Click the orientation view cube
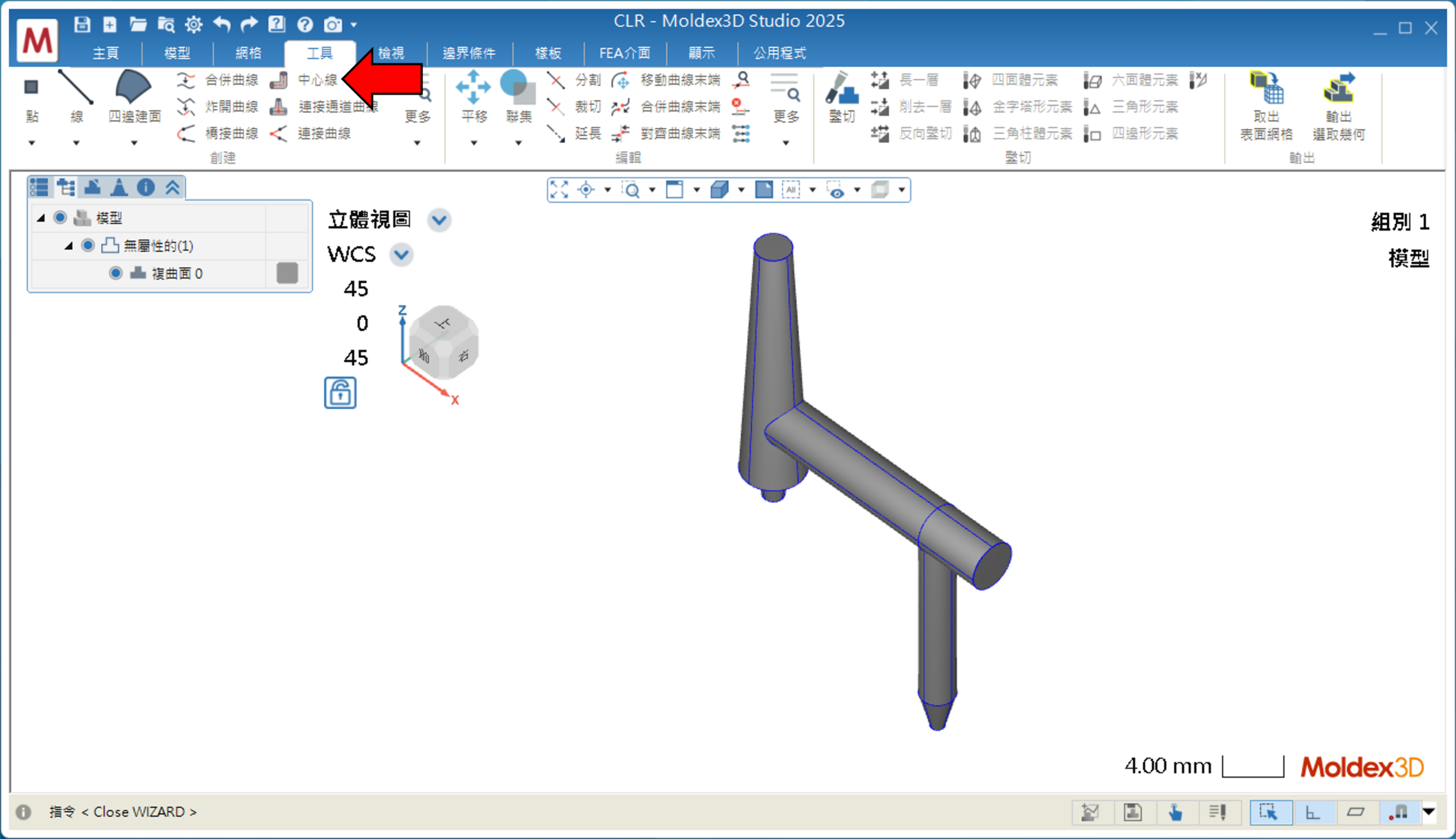Screen dimensions: 1456x839 click(x=443, y=342)
